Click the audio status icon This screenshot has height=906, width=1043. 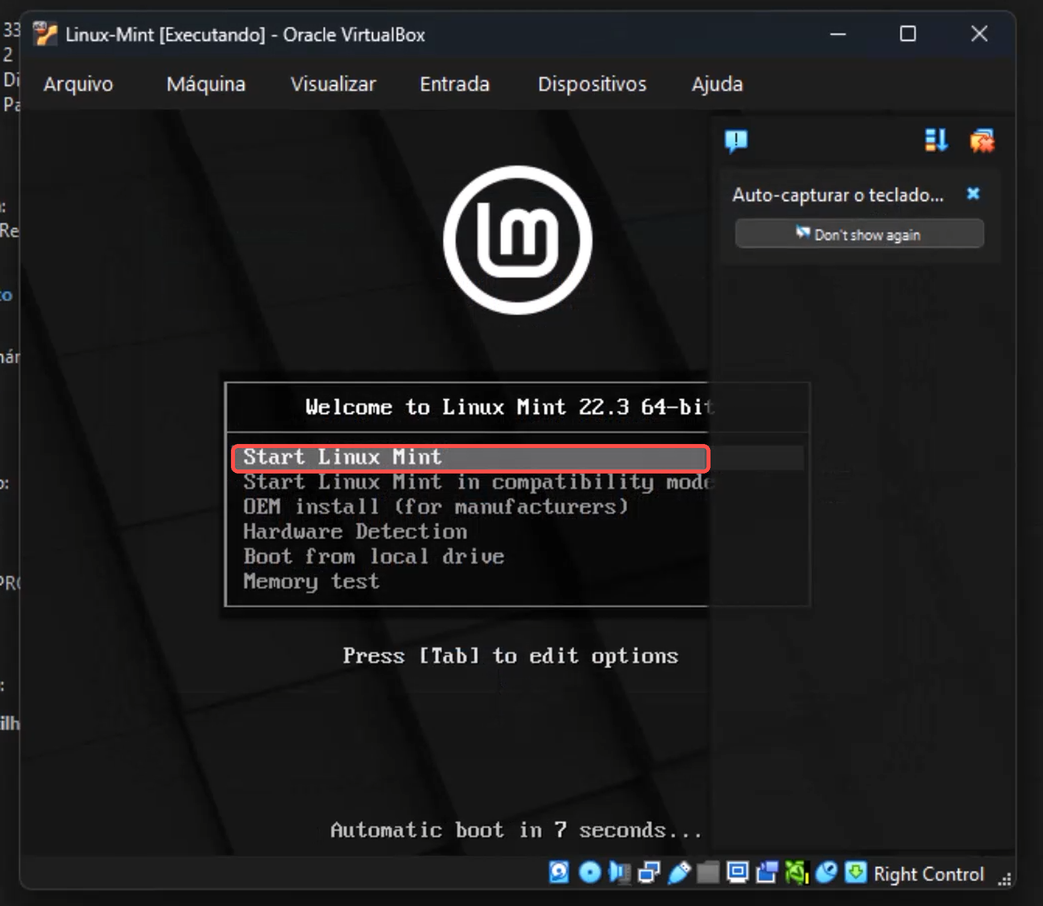click(x=619, y=872)
